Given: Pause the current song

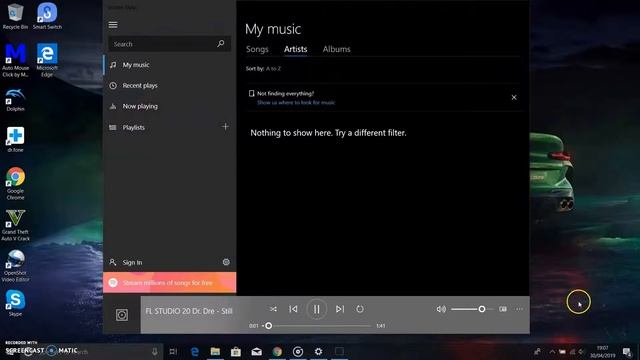Looking at the screenshot, I should pyautogui.click(x=316, y=309).
